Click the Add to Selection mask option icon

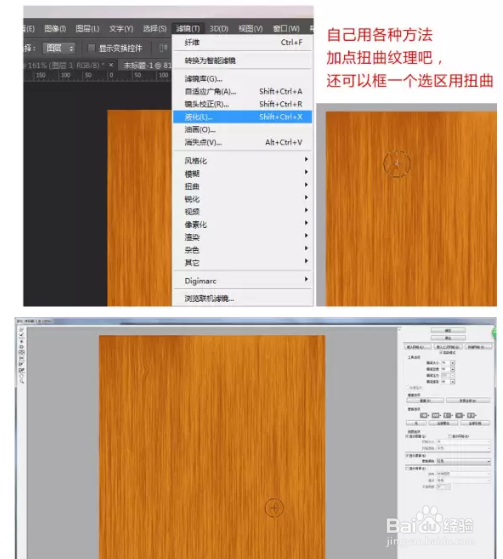(436, 415)
